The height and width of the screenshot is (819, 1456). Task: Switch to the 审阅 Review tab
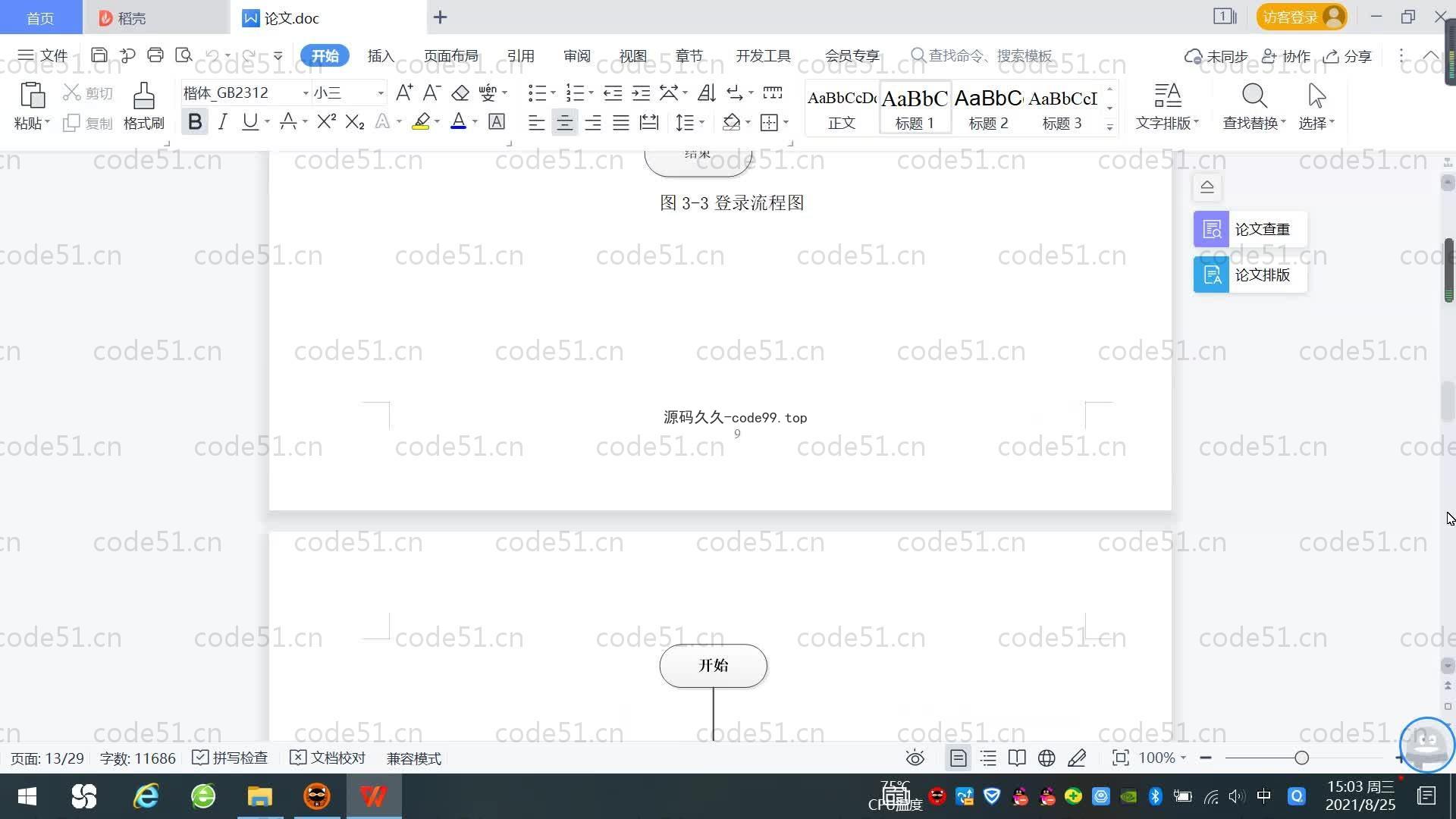[x=576, y=55]
